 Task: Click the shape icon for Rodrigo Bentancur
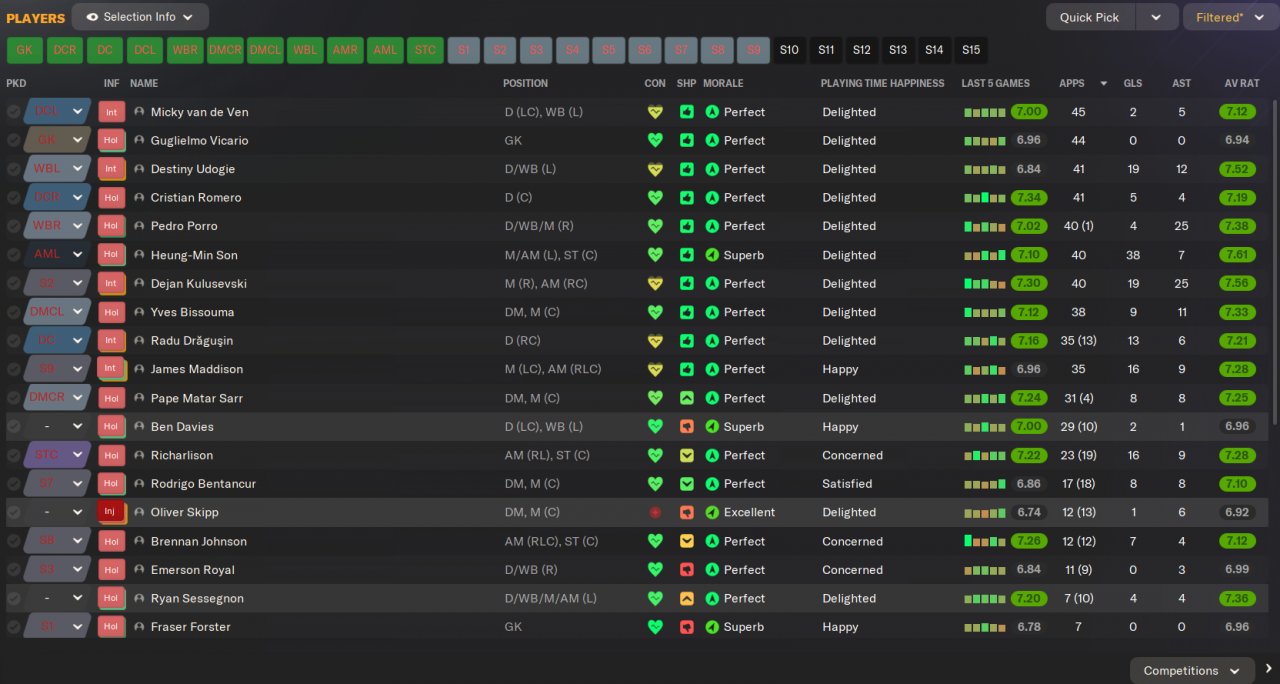tap(686, 483)
